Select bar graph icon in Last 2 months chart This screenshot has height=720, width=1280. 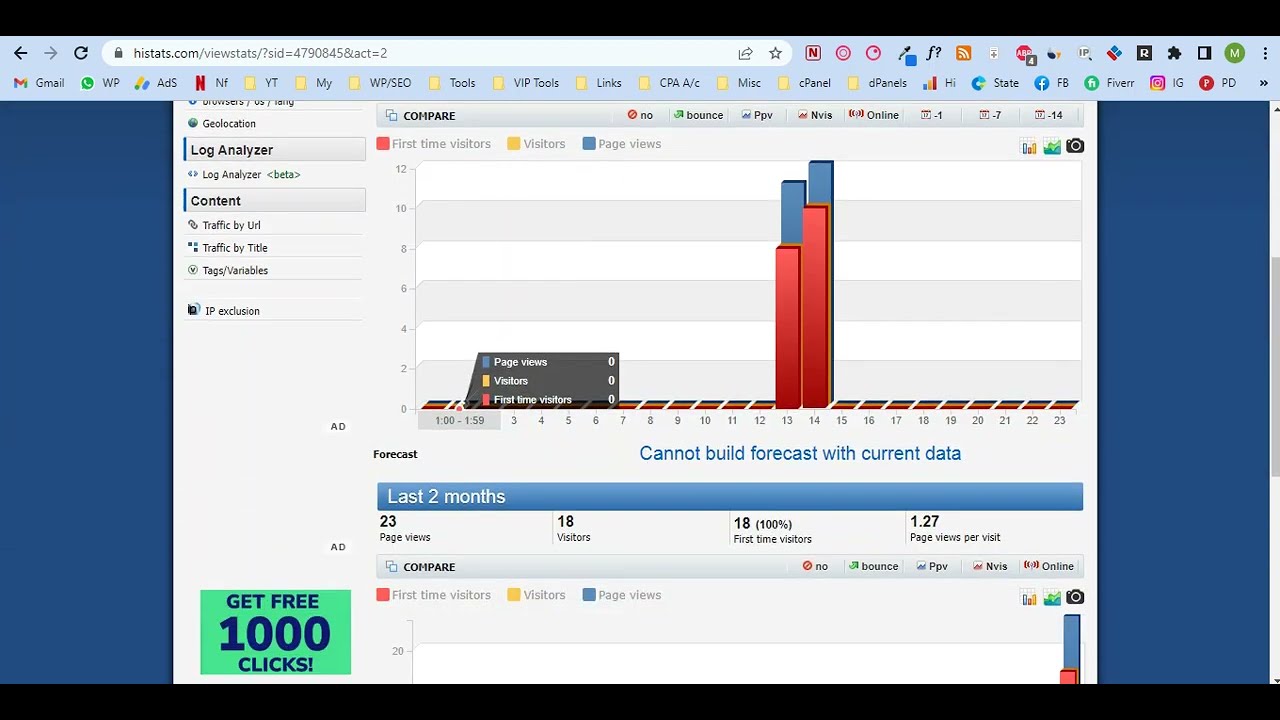pos(1029,598)
